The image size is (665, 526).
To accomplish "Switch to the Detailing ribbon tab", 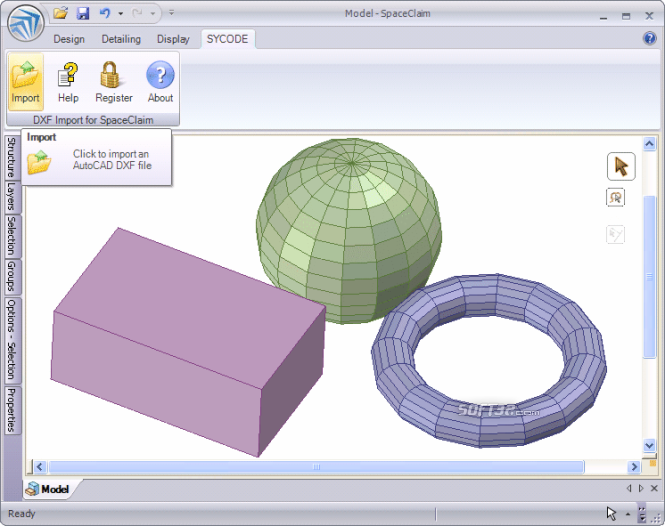I will [x=121, y=39].
